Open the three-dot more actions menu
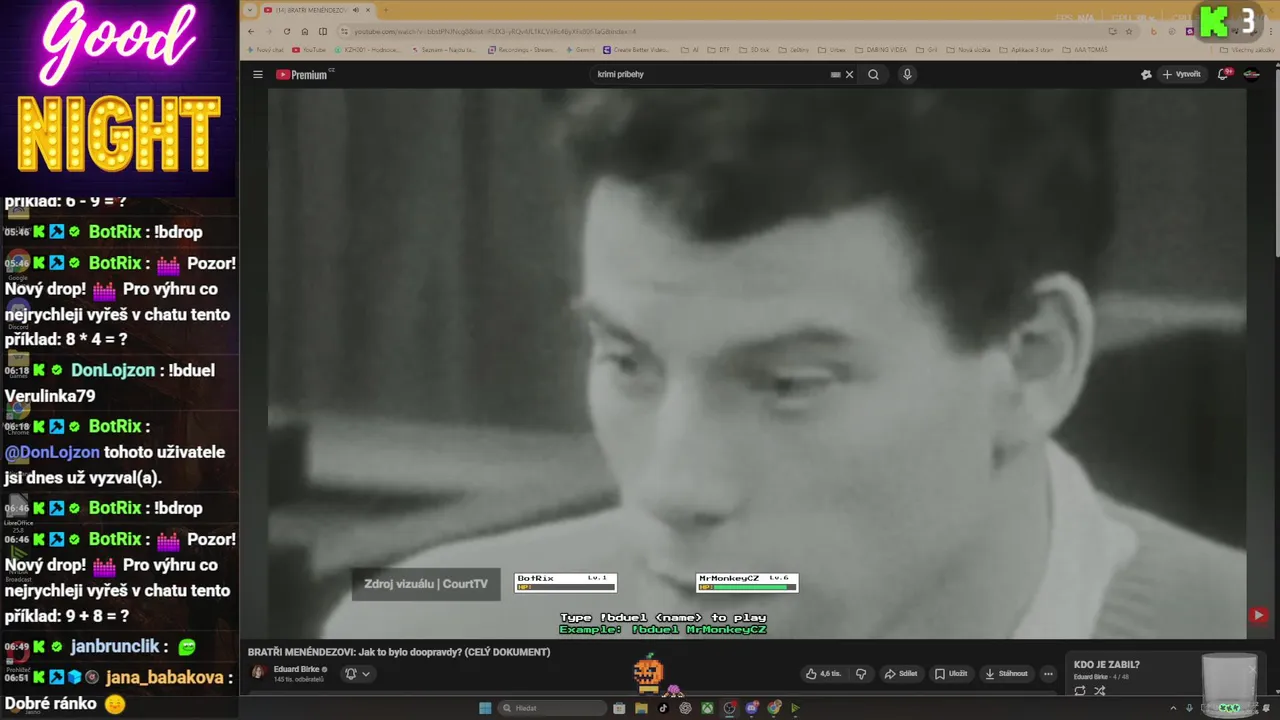The height and width of the screenshot is (720, 1280). click(1048, 674)
